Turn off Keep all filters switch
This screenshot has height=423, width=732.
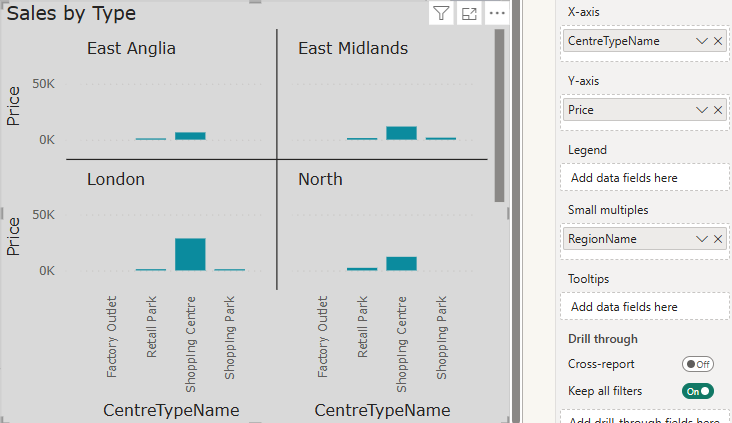point(697,391)
